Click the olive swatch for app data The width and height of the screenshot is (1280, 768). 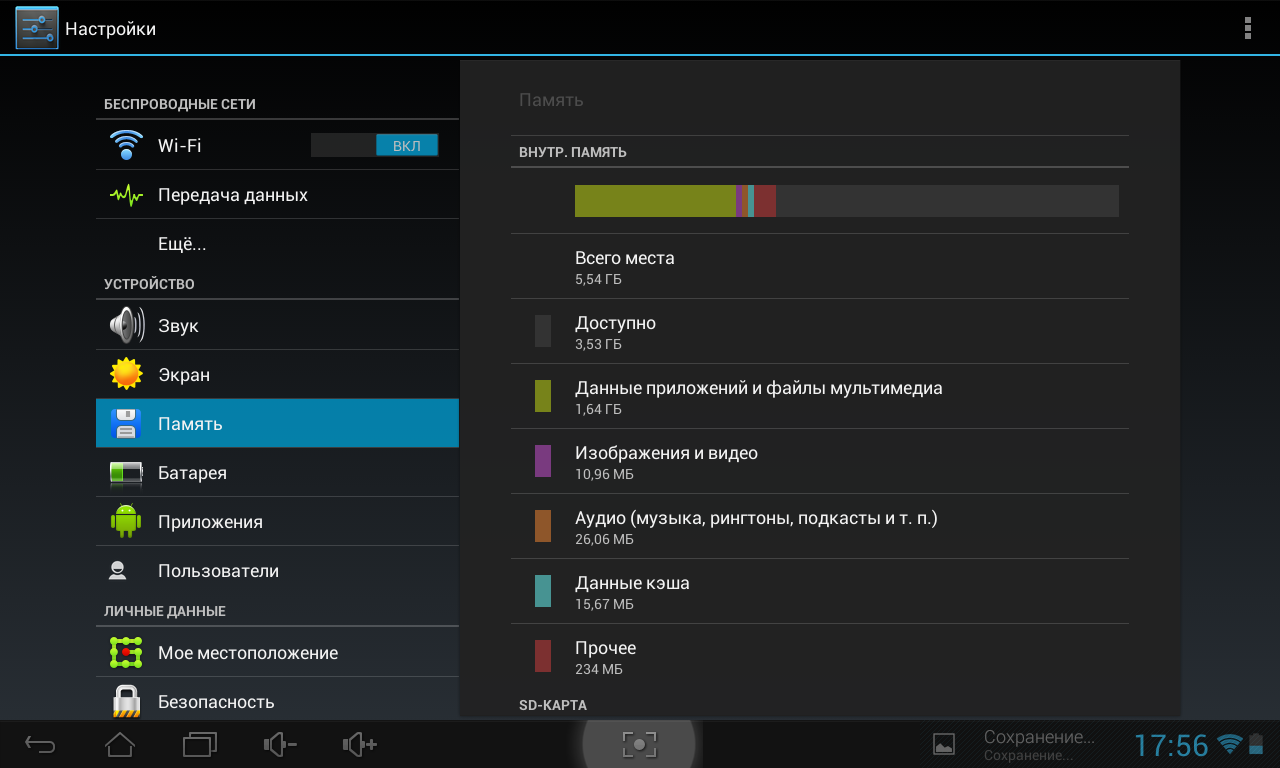point(543,396)
